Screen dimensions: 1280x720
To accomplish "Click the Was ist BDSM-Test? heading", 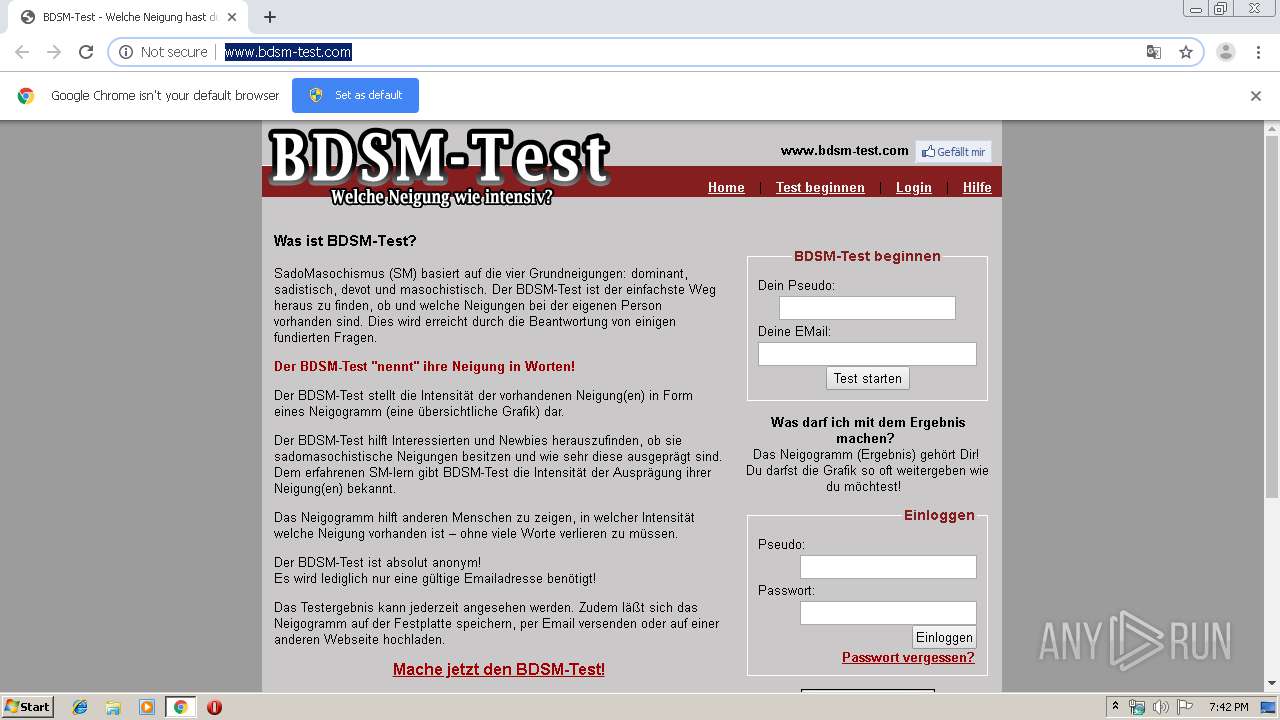I will tap(345, 241).
